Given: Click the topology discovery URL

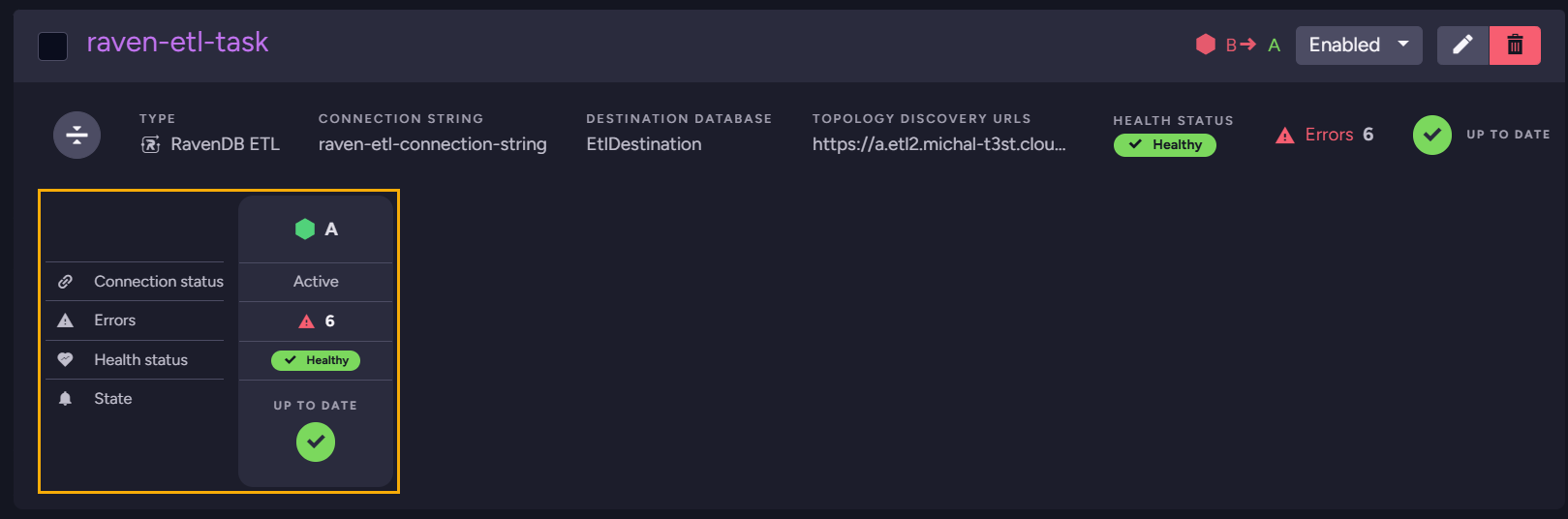Looking at the screenshot, I should tap(939, 144).
